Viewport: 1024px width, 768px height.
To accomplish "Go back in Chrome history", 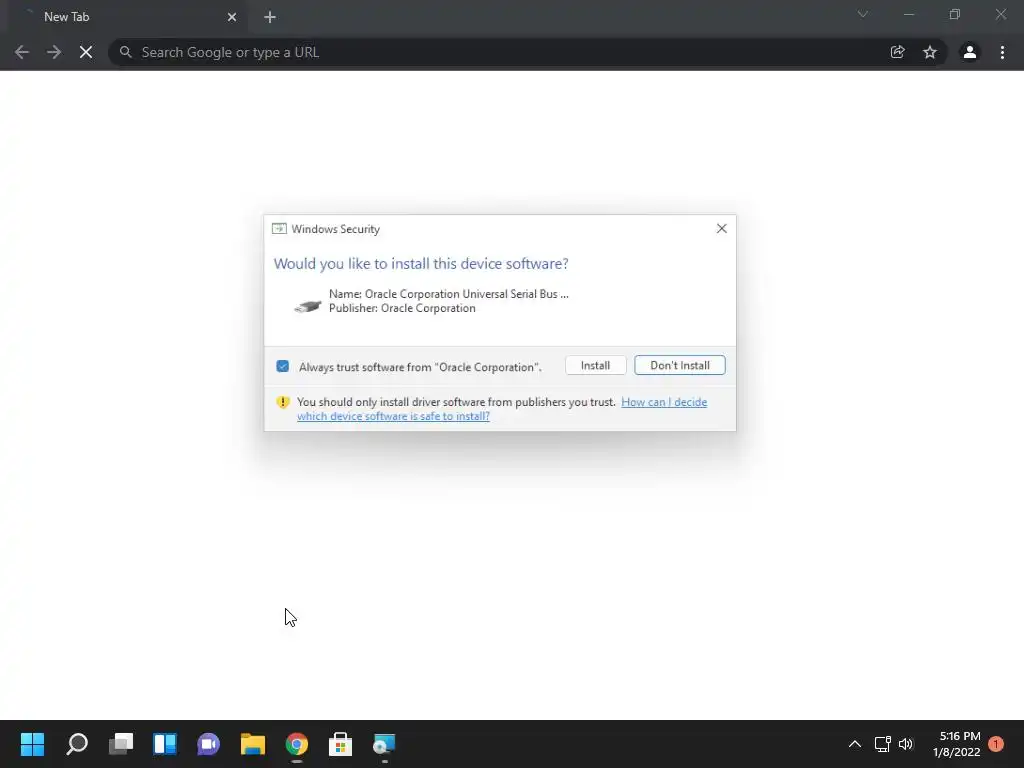I will (x=22, y=52).
